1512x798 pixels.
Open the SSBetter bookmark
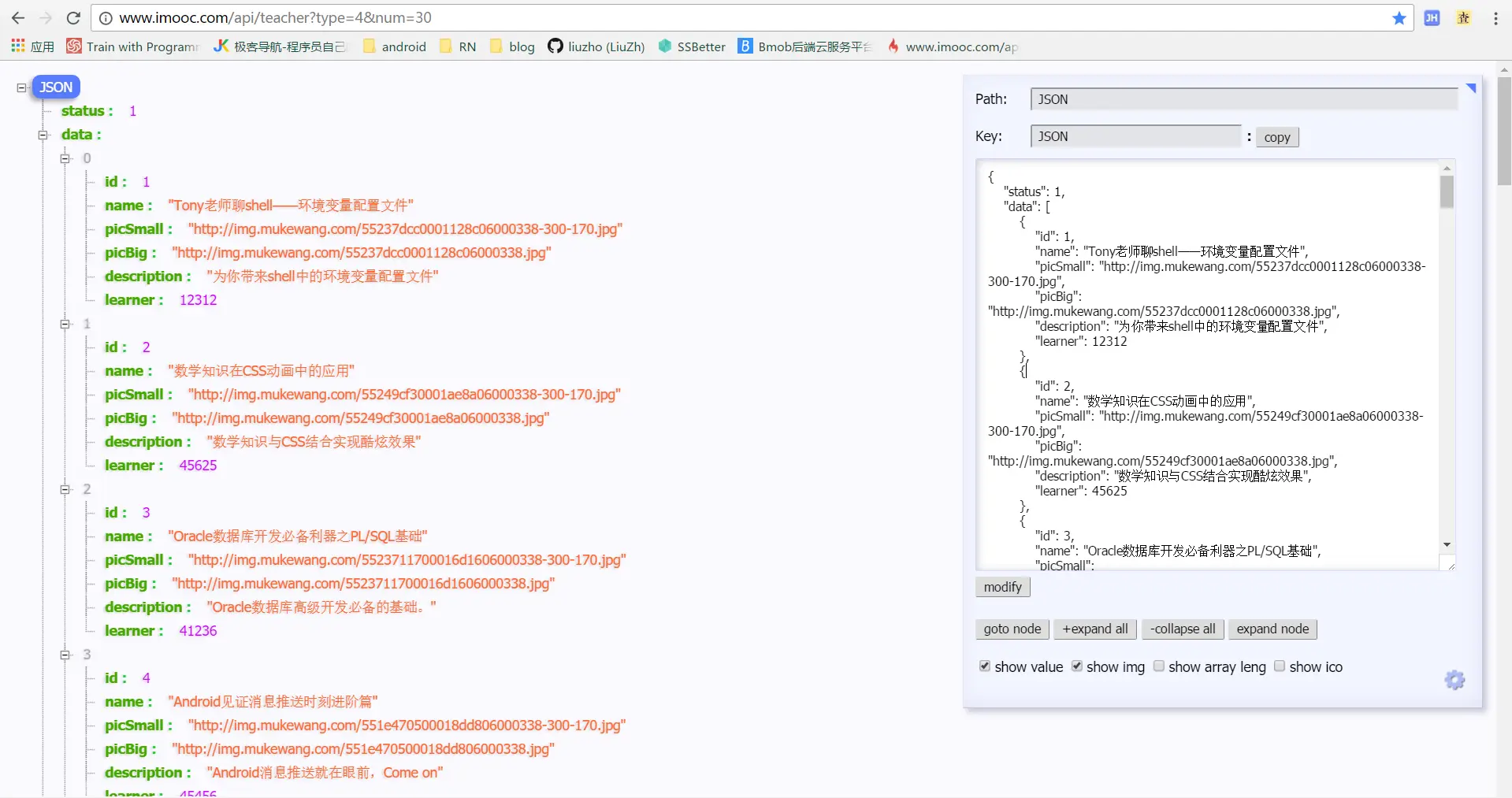coord(692,46)
